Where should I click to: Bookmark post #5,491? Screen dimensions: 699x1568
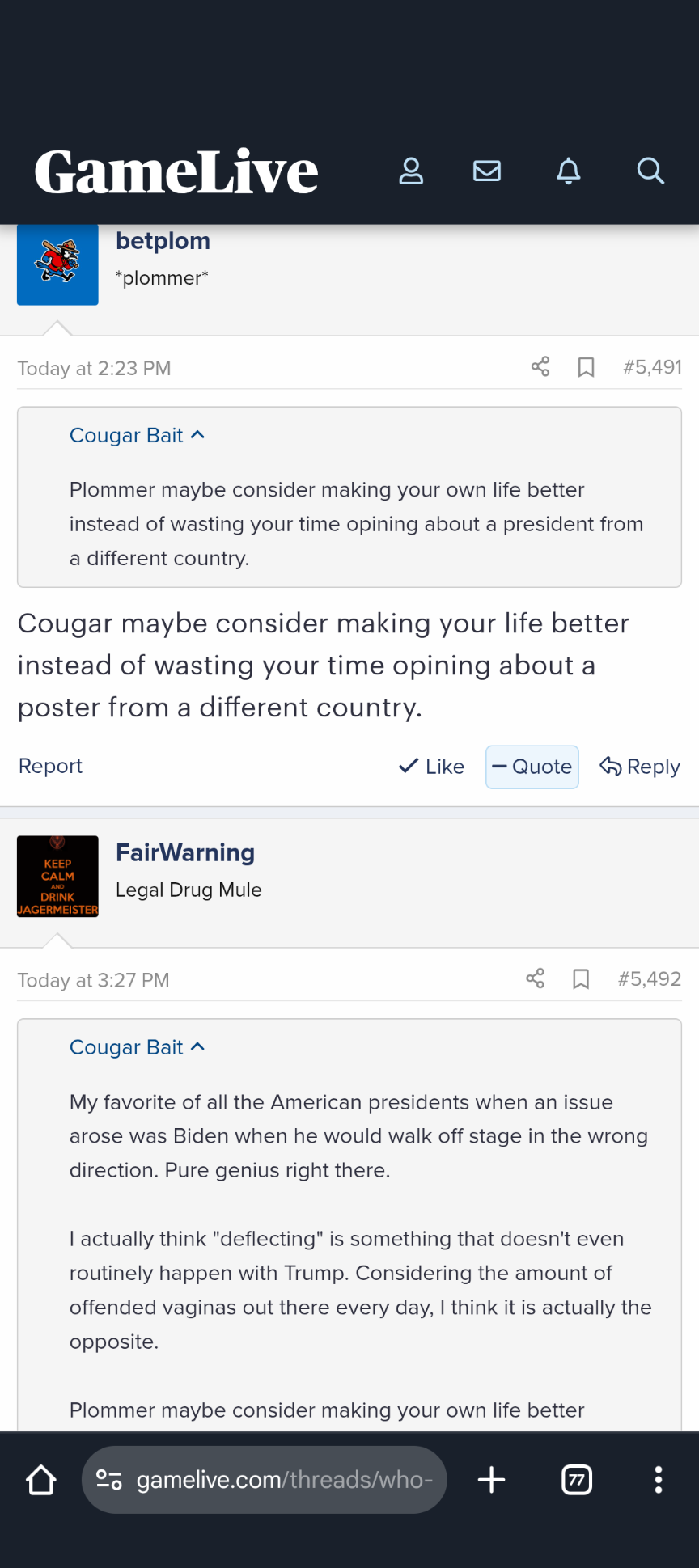[x=587, y=368]
